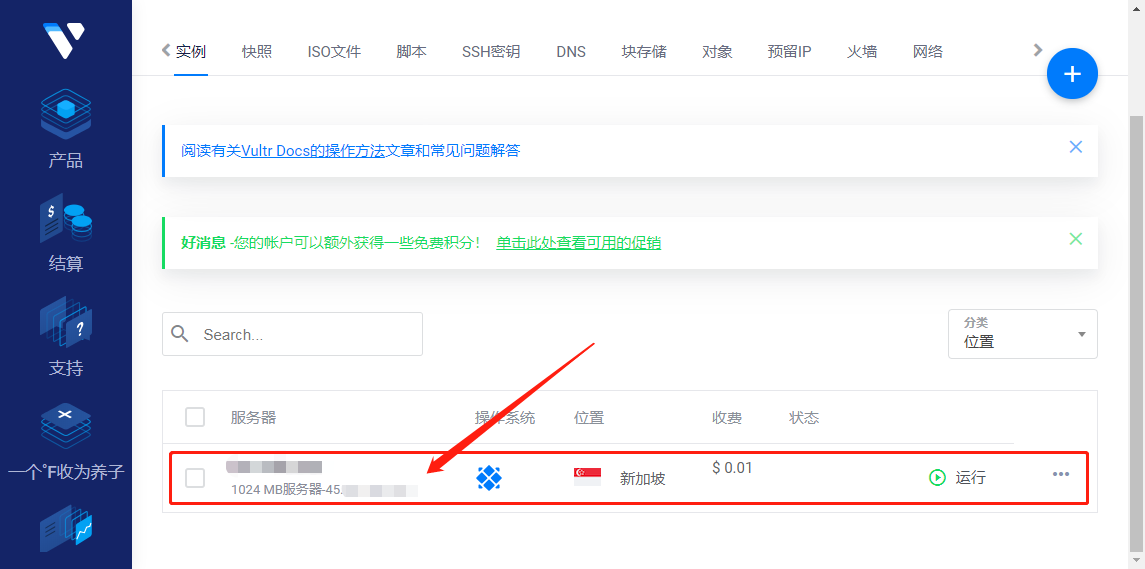Open the Vultr Docs的操作方法 link
Screen dimensions: 1145x569
pos(313,151)
